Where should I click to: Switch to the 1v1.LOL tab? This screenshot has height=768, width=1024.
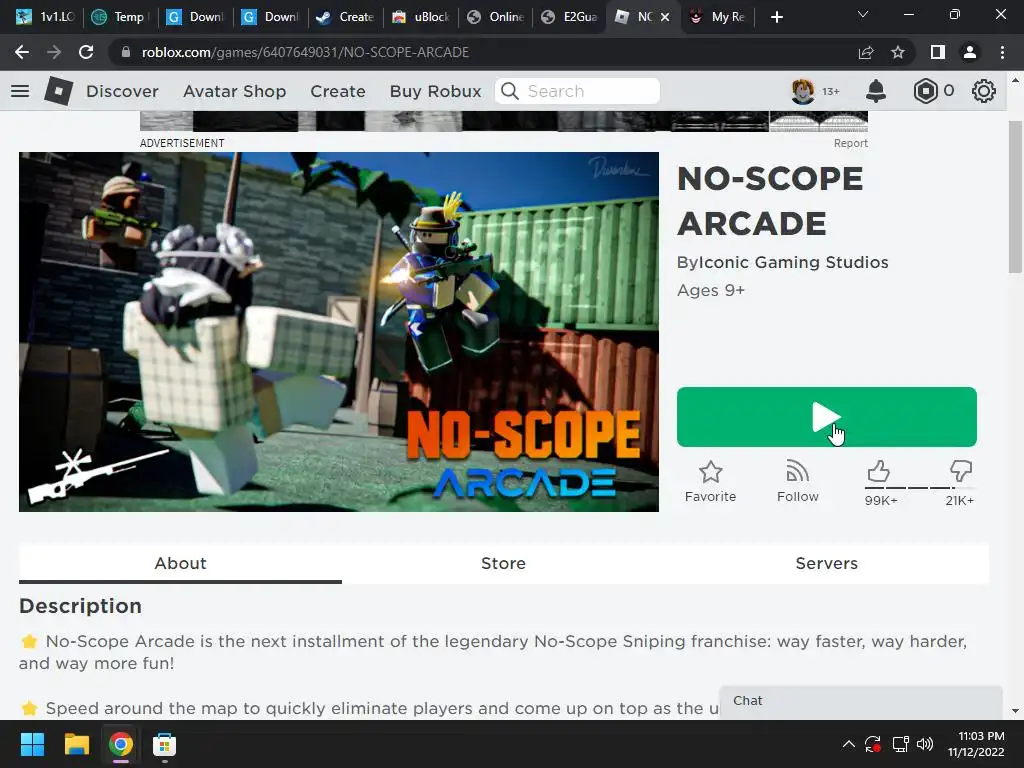point(44,17)
